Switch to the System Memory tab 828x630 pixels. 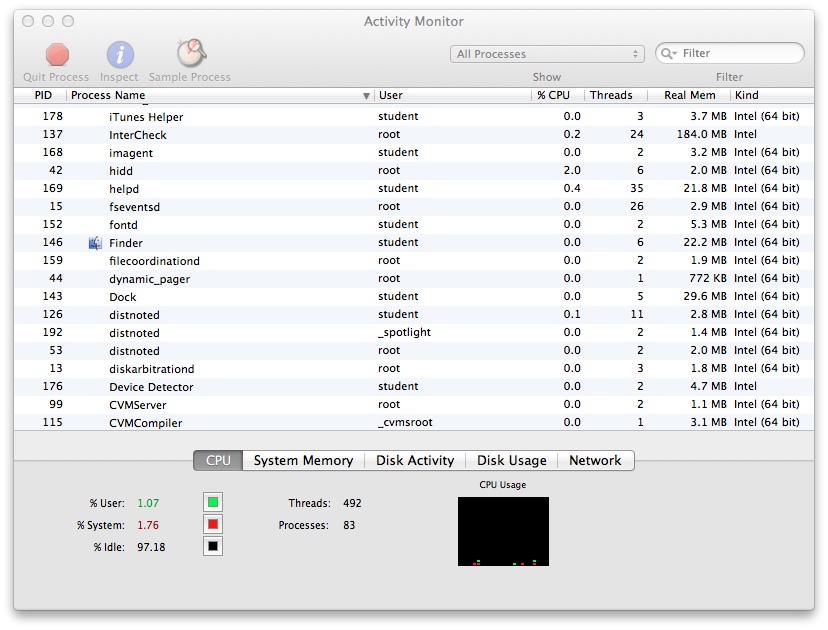click(303, 460)
